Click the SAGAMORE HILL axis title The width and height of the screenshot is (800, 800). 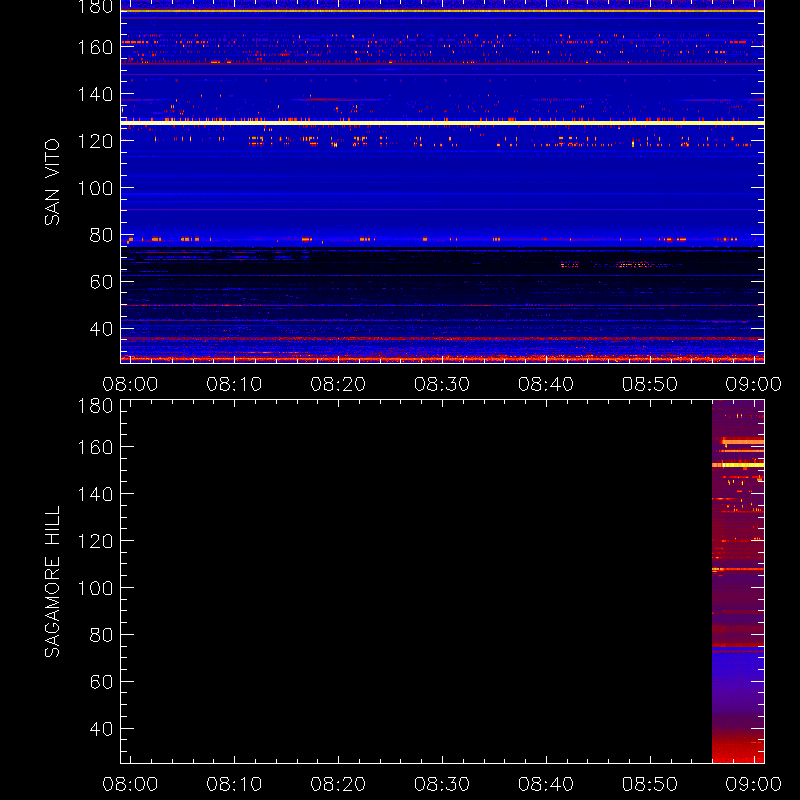point(52,582)
